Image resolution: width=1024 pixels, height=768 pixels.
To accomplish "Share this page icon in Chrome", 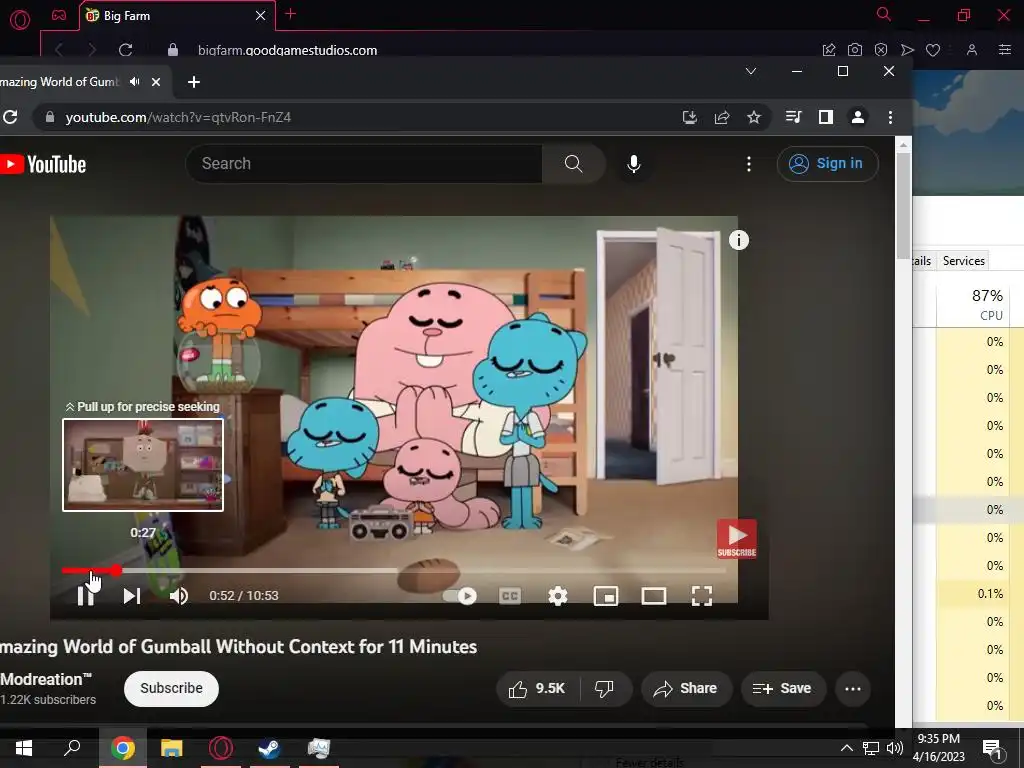I will click(x=722, y=117).
